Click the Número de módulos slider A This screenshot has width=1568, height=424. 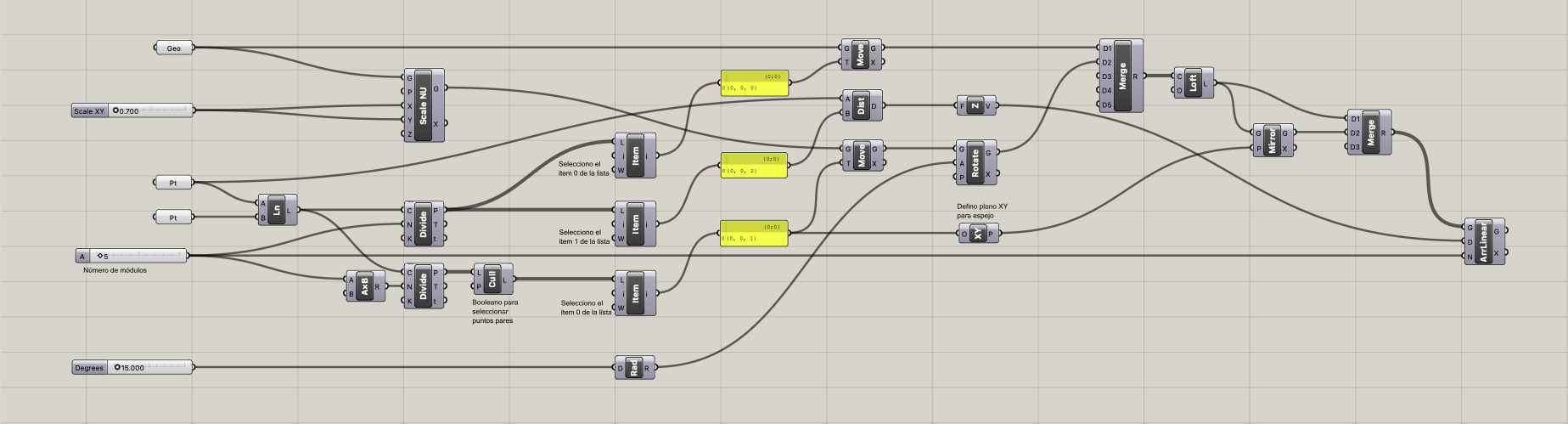[139, 256]
